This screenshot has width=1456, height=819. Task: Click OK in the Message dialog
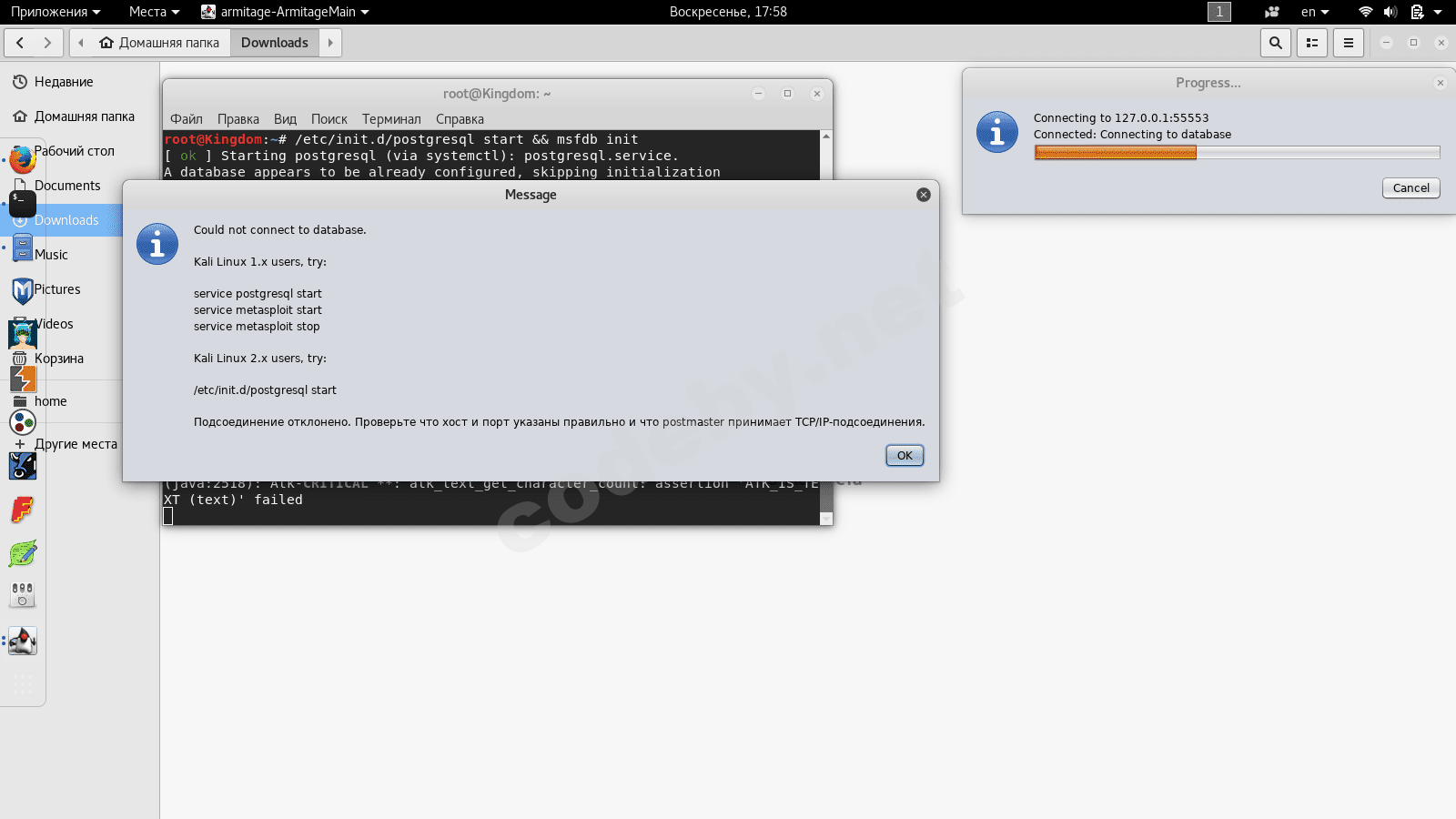pos(905,456)
